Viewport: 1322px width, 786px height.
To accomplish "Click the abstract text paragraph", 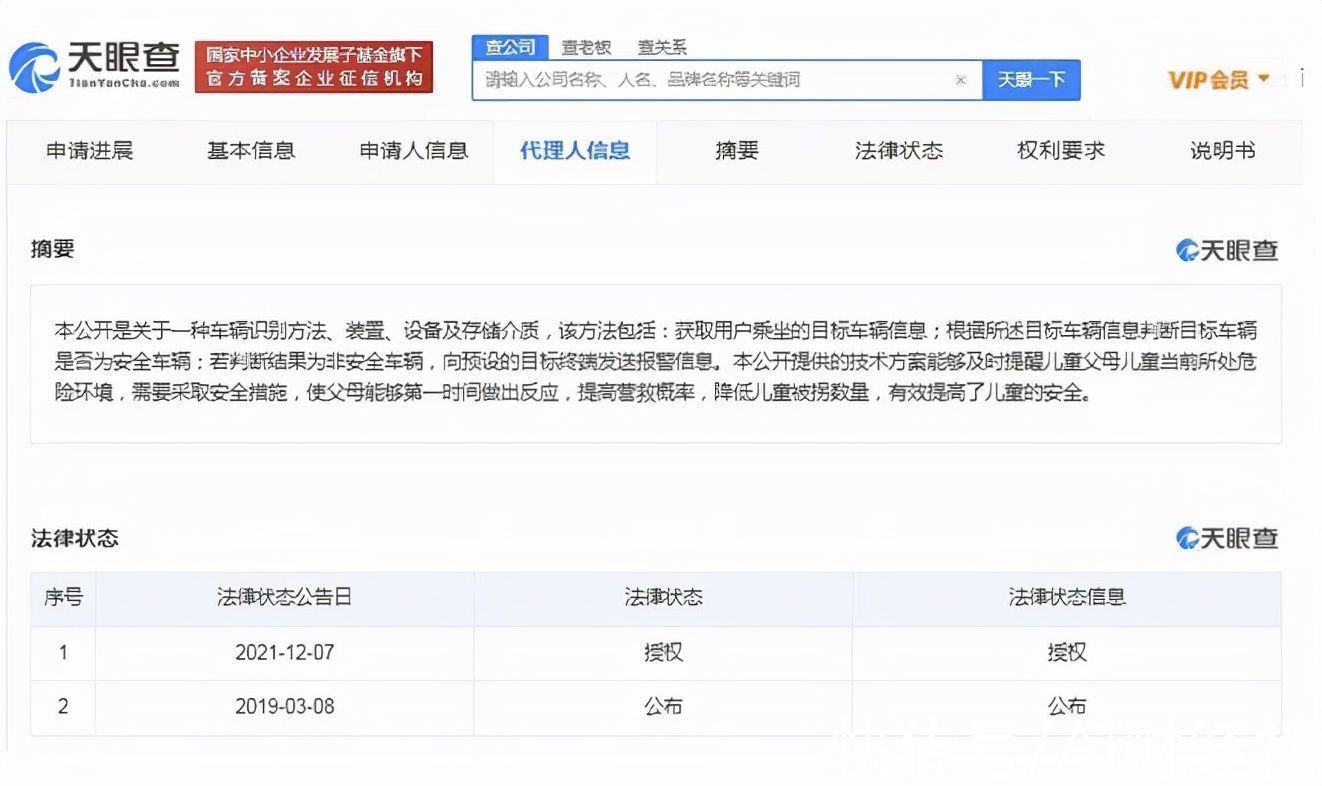I will (655, 362).
